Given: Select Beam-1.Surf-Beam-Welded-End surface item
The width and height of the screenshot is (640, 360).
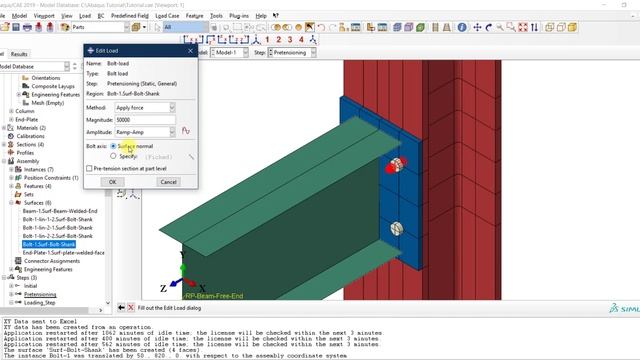Looking at the screenshot, I should coord(60,211).
